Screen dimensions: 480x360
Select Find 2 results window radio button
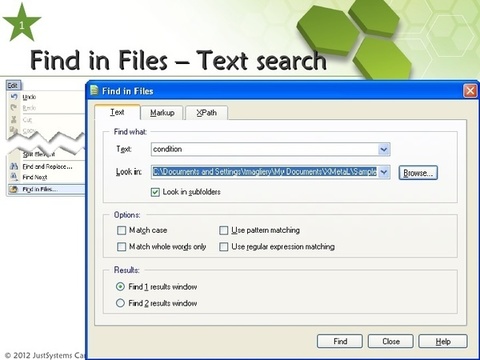pyautogui.click(x=120, y=303)
